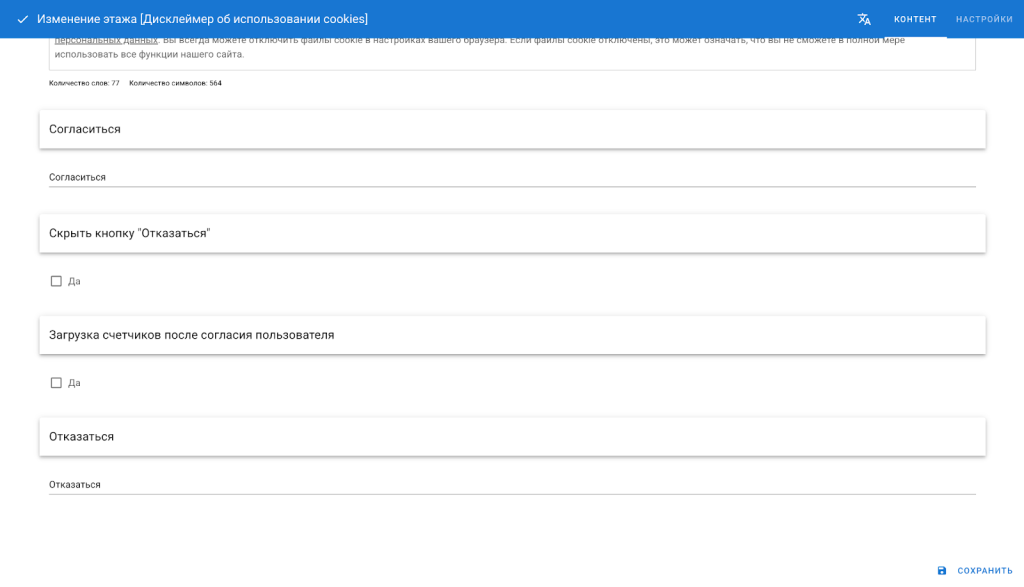Screen dimensions: 1024x587
Task: Tick the checkbox under Скрыть кнопку "Отказаться"
Action: coord(56,281)
